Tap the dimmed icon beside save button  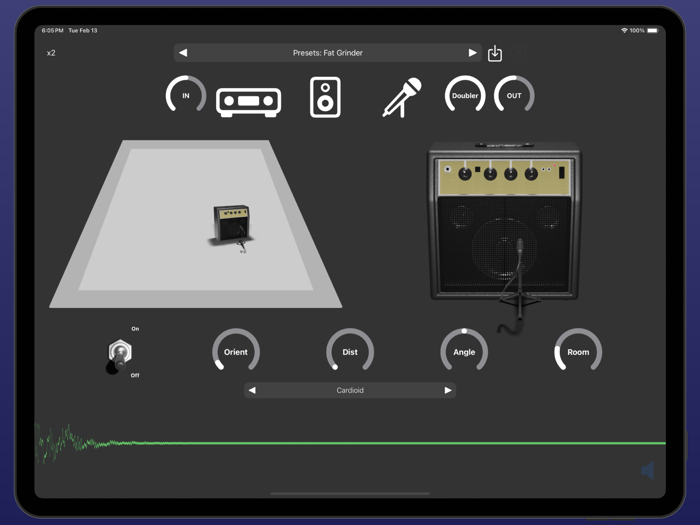[x=518, y=53]
